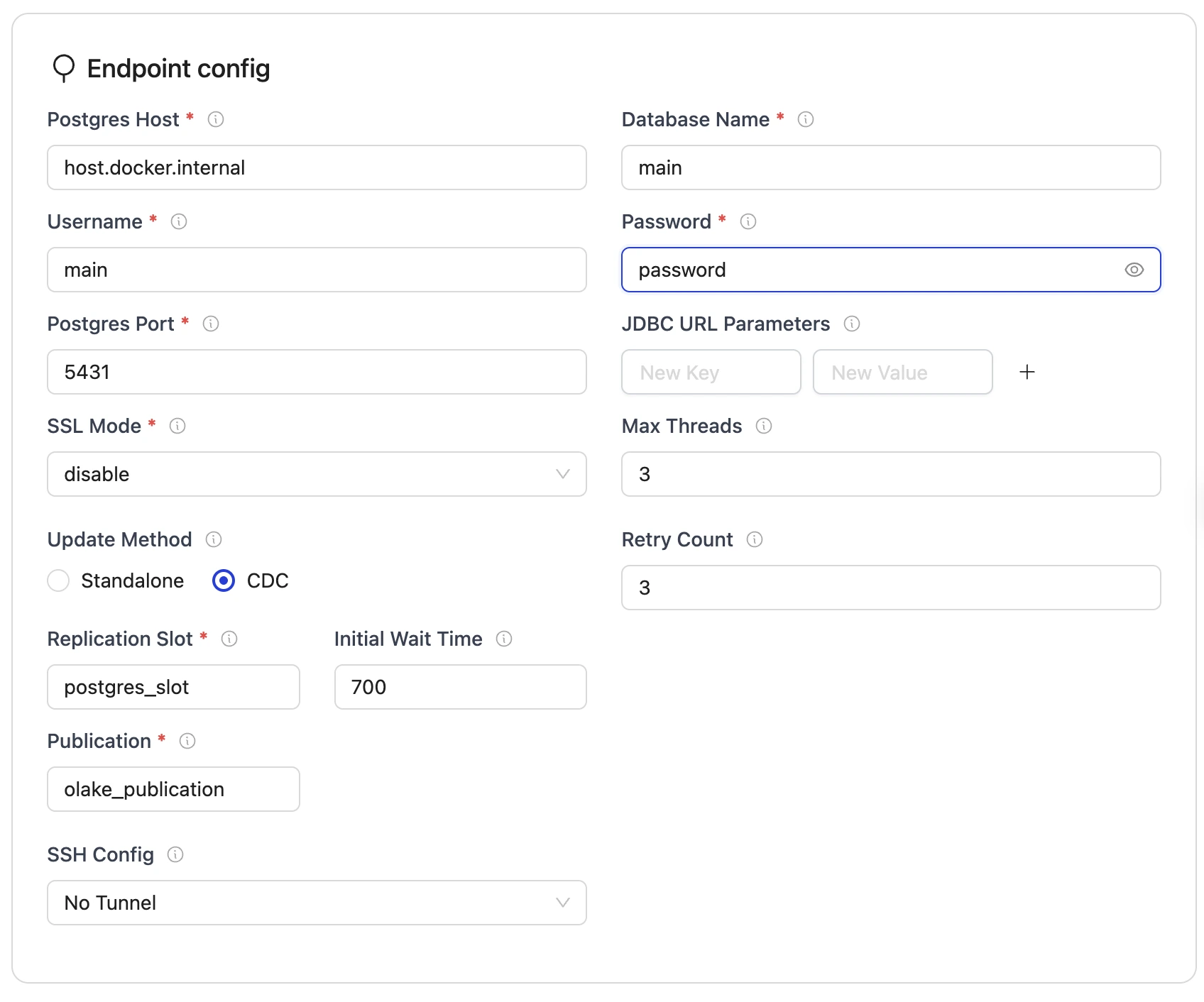Click the info icon next to Username
Screen dimensions: 1204x1002
[179, 221]
